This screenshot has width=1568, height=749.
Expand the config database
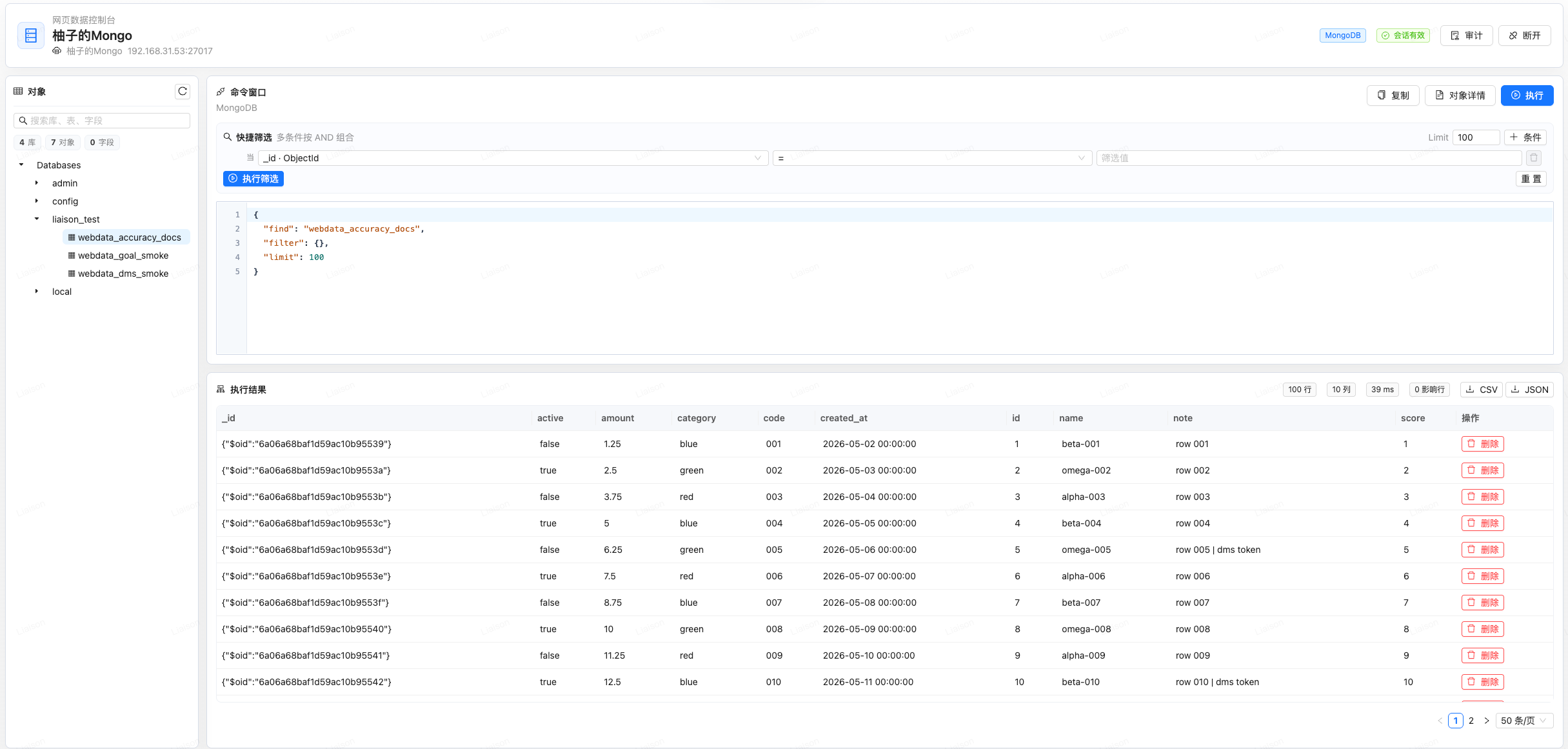click(37, 201)
